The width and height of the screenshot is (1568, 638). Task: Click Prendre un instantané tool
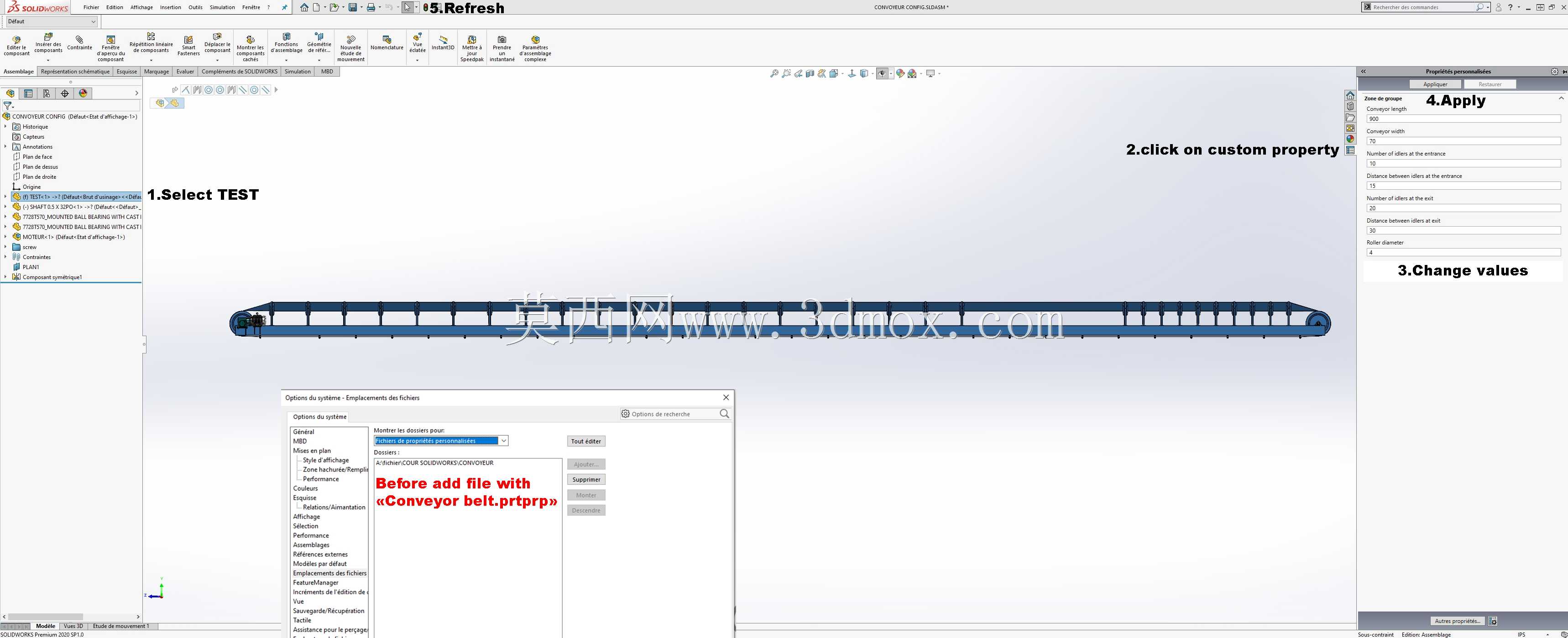pos(502,49)
